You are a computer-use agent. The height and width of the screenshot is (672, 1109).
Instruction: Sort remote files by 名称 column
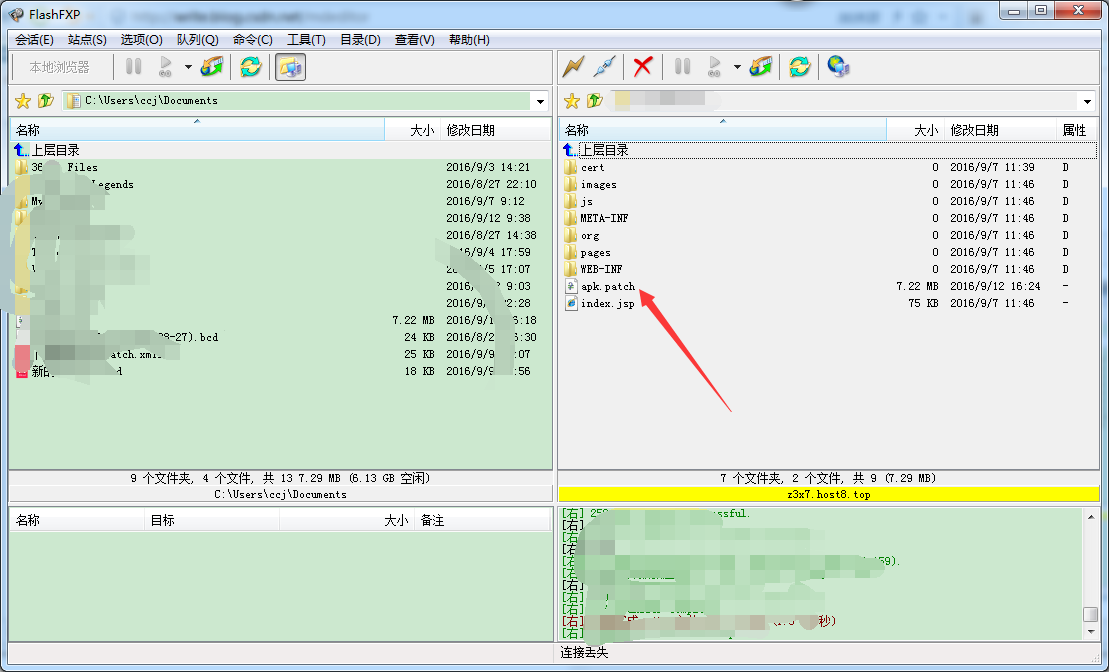pos(724,130)
